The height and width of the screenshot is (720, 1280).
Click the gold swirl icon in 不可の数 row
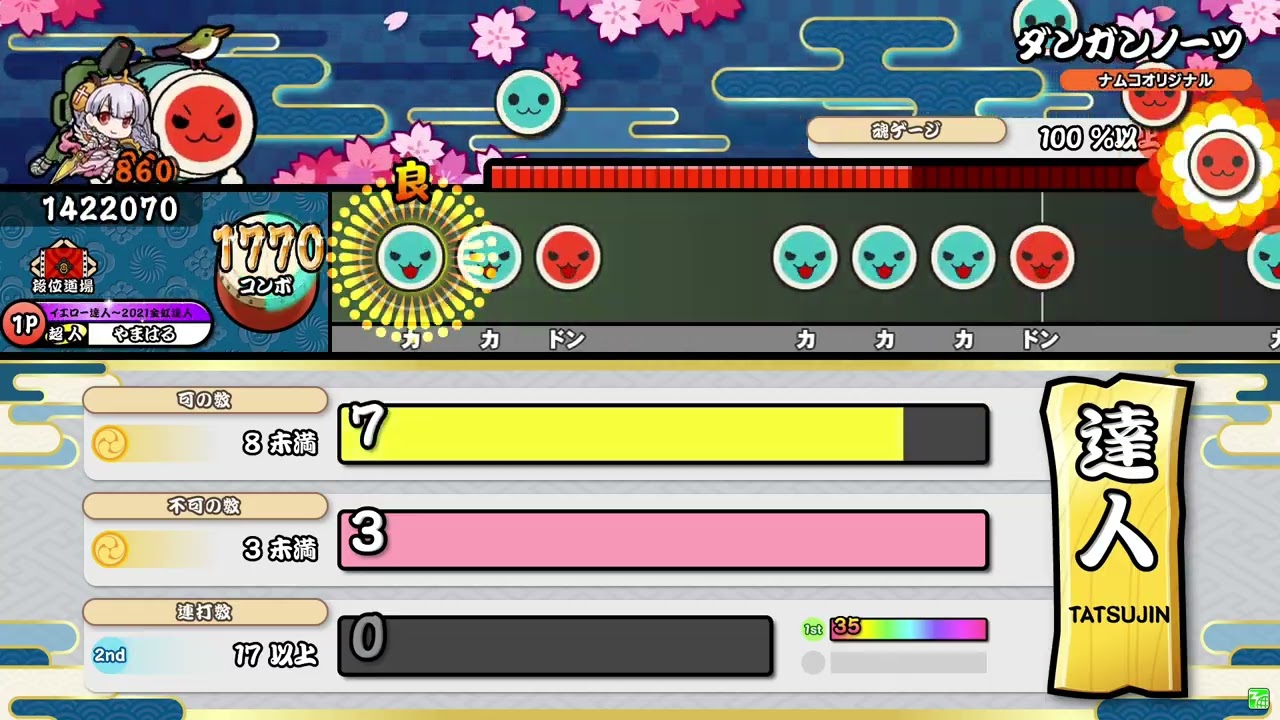tap(110, 549)
